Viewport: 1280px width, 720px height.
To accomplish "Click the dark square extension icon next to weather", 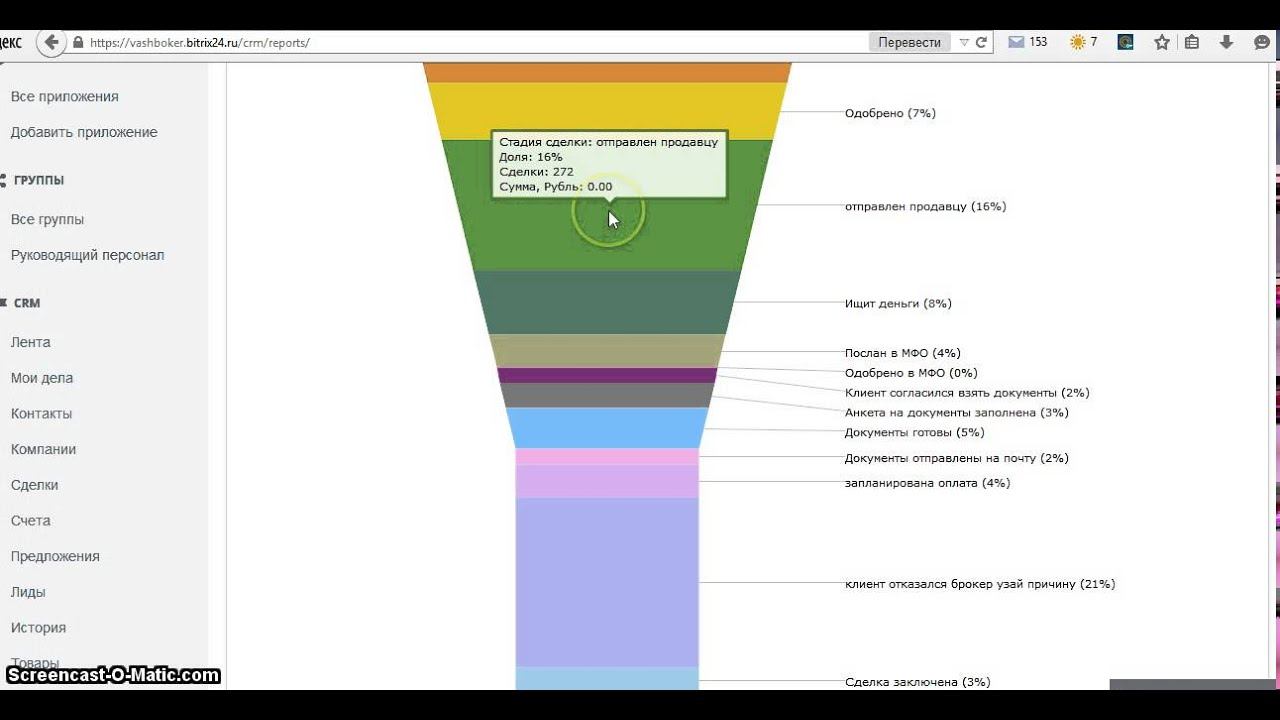I will pos(1125,42).
